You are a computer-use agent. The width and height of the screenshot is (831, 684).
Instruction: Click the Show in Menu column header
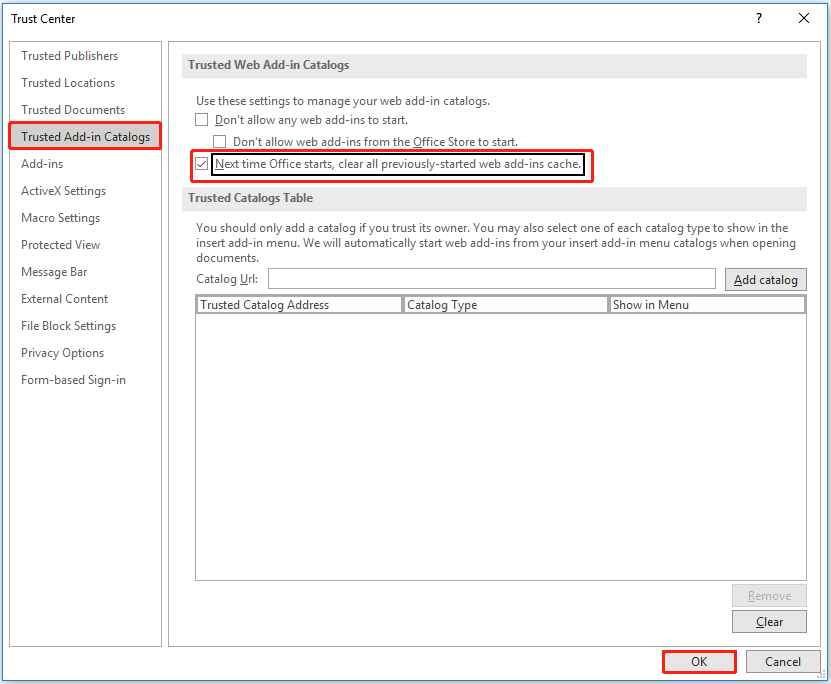pos(707,305)
